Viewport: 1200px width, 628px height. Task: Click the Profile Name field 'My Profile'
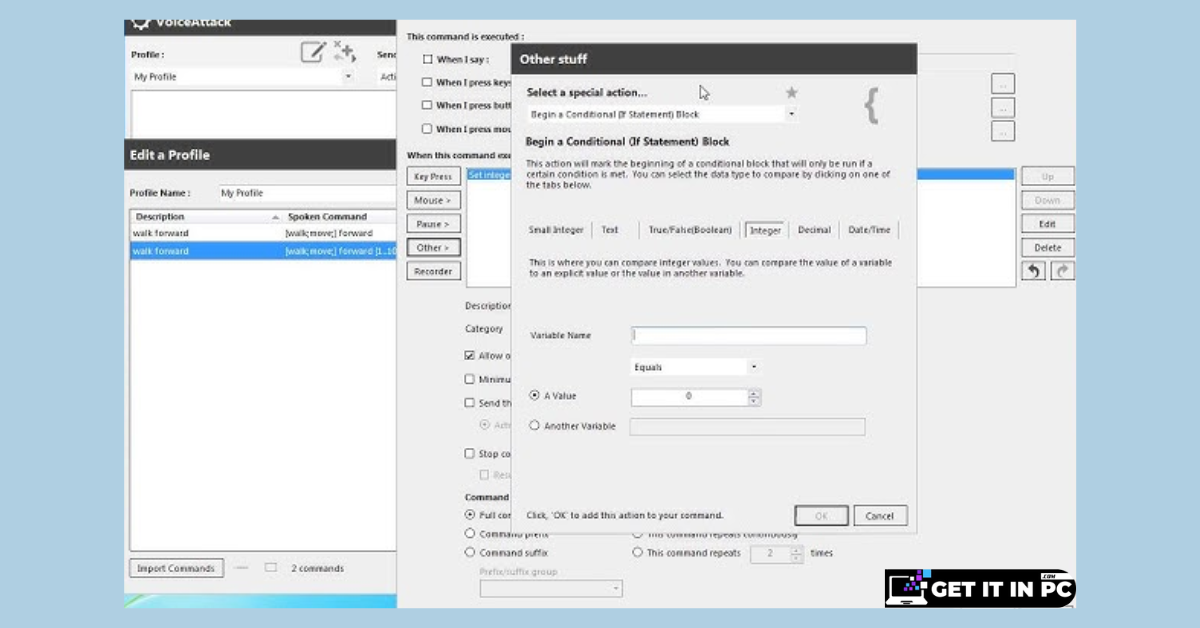click(307, 193)
